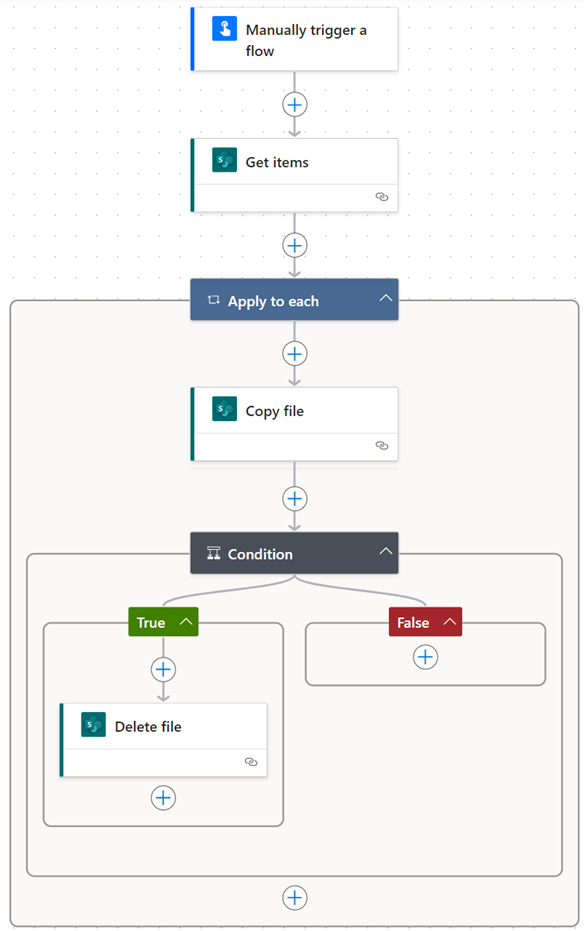This screenshot has height=931, width=586.
Task: Click the manual trigger touch icon
Action: coord(224,28)
